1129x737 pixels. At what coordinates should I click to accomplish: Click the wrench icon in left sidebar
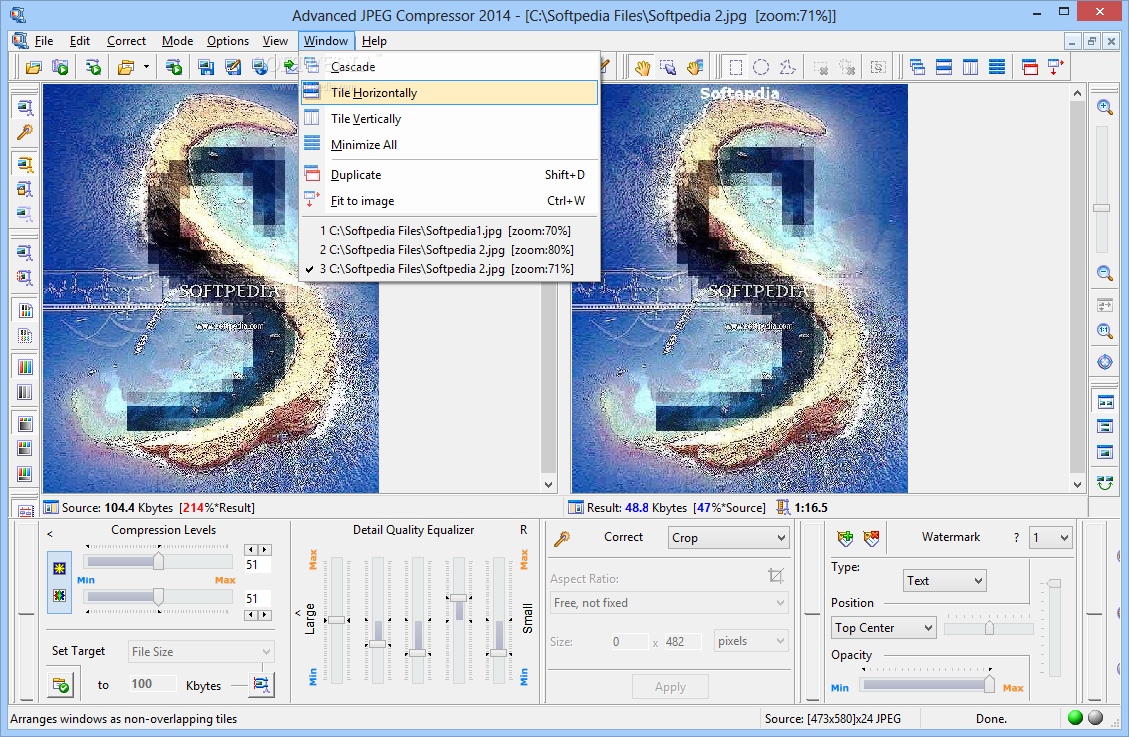(24, 132)
